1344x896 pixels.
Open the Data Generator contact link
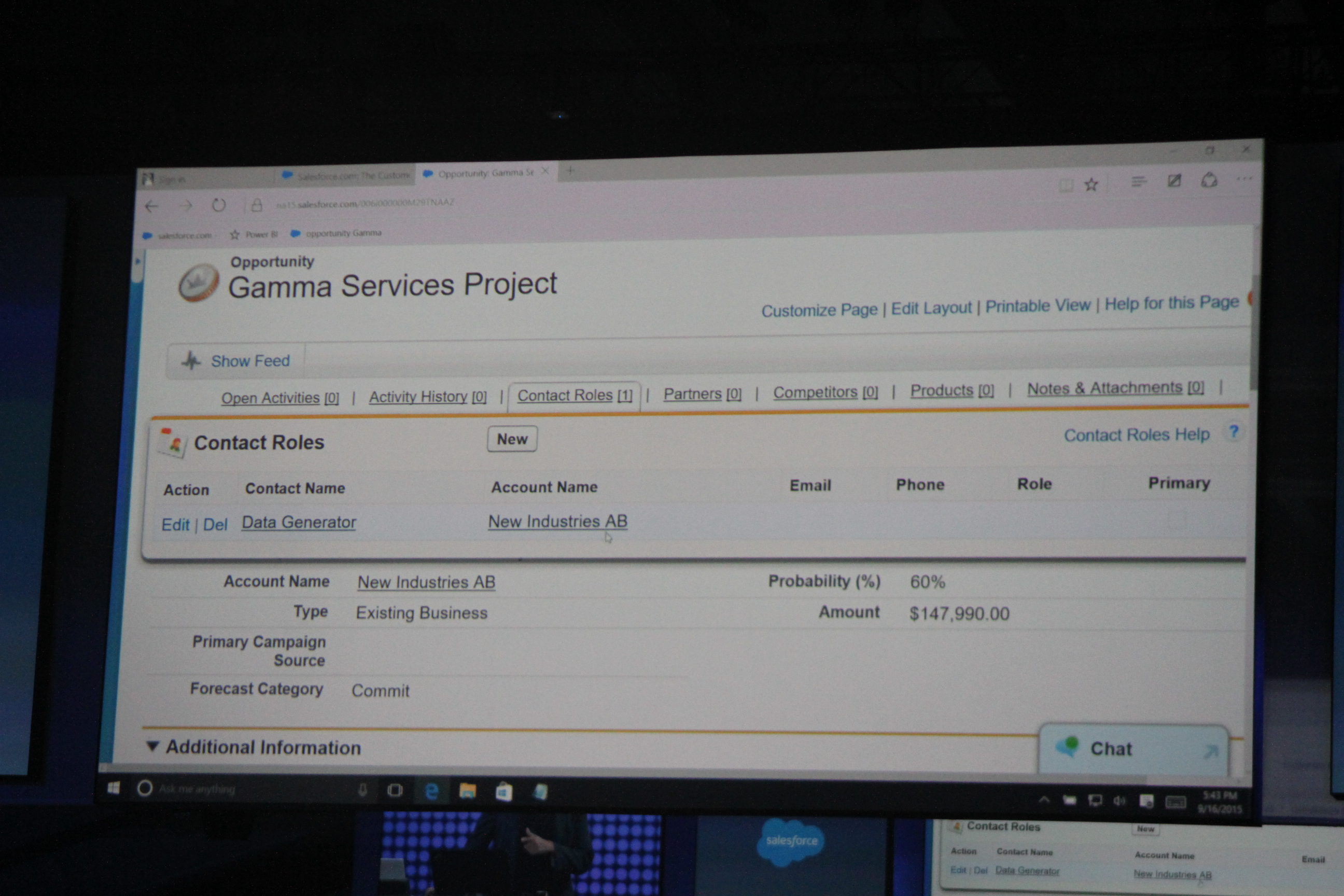tap(298, 522)
